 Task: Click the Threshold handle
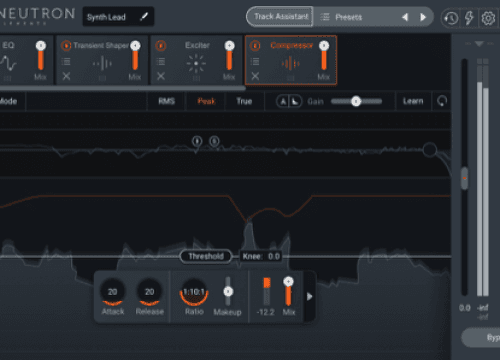[x=206, y=256]
